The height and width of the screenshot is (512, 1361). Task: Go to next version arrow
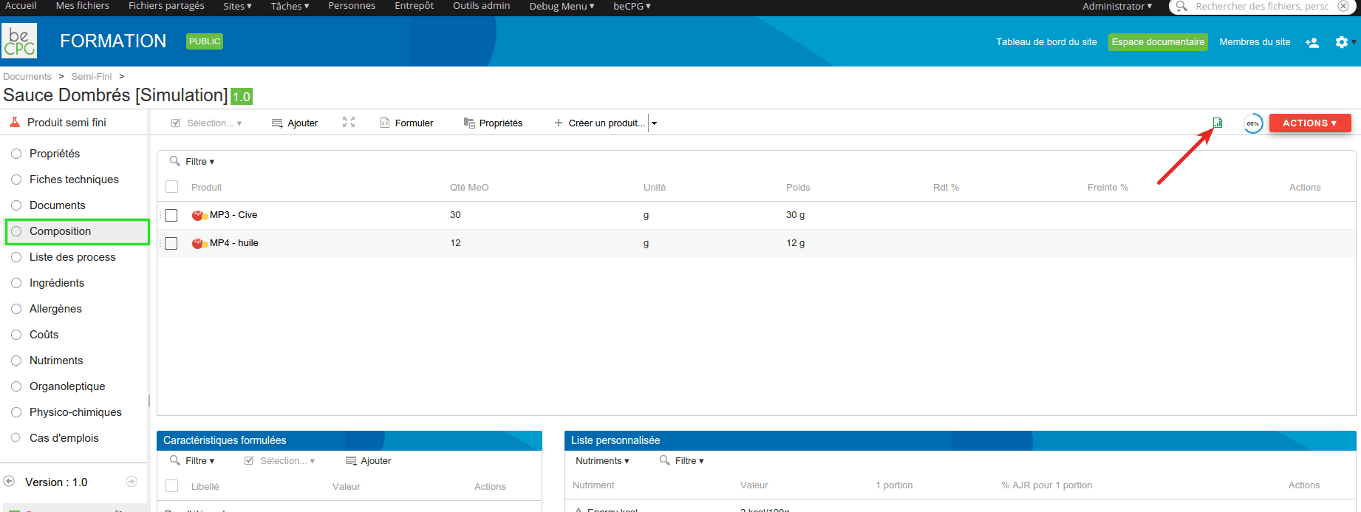(x=131, y=482)
